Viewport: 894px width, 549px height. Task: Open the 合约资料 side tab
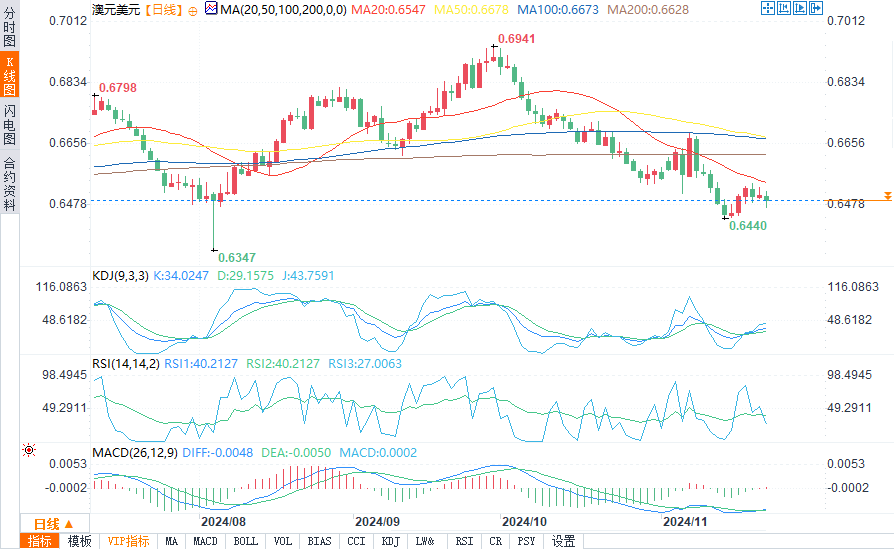tap(9, 184)
